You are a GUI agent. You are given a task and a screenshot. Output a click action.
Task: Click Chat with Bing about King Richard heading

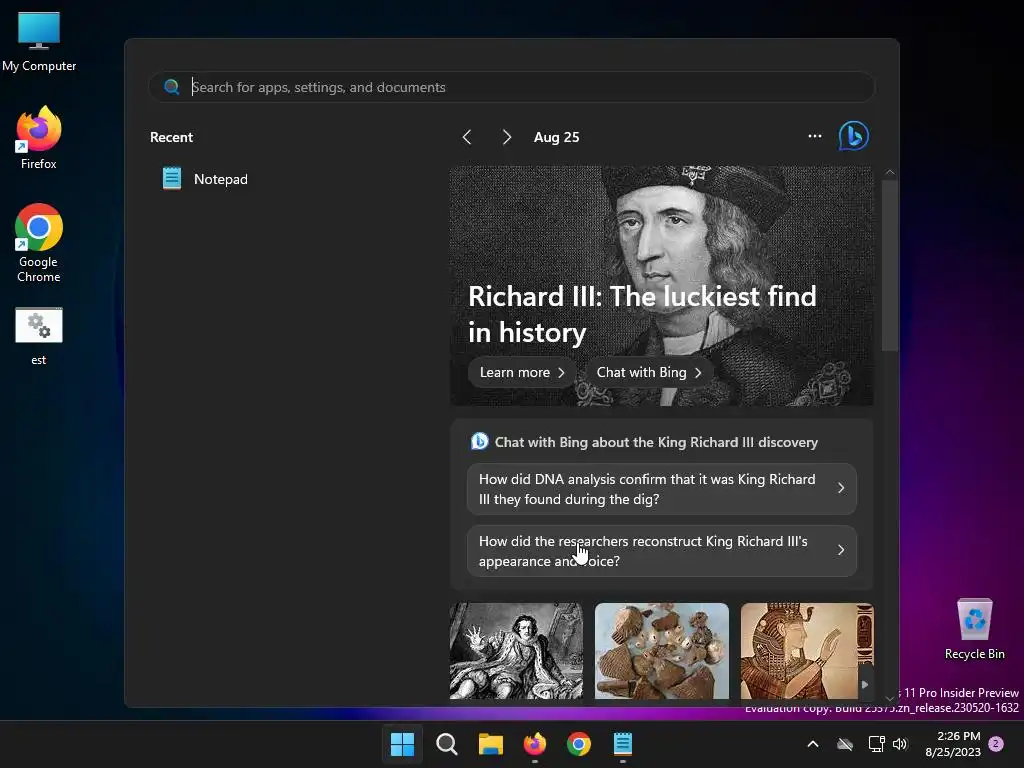tap(656, 442)
